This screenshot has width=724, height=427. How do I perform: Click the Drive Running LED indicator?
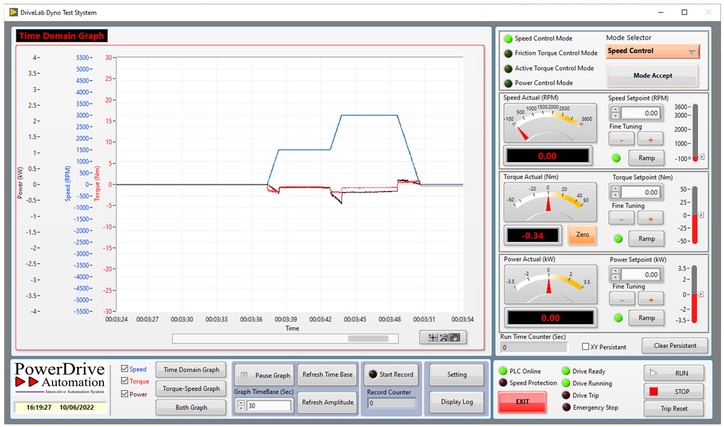[566, 383]
